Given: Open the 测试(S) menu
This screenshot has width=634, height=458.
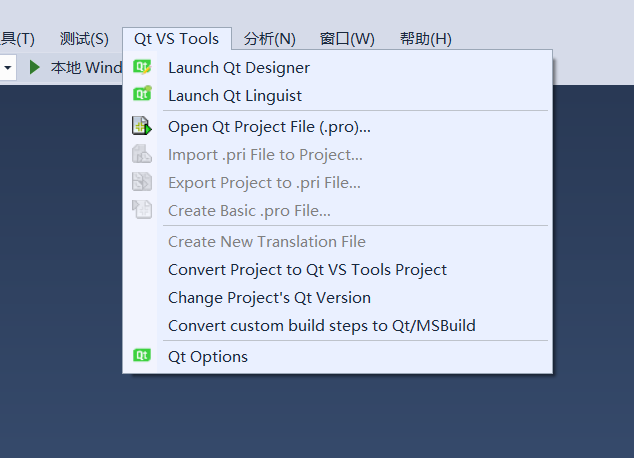Looking at the screenshot, I should tap(84, 39).
